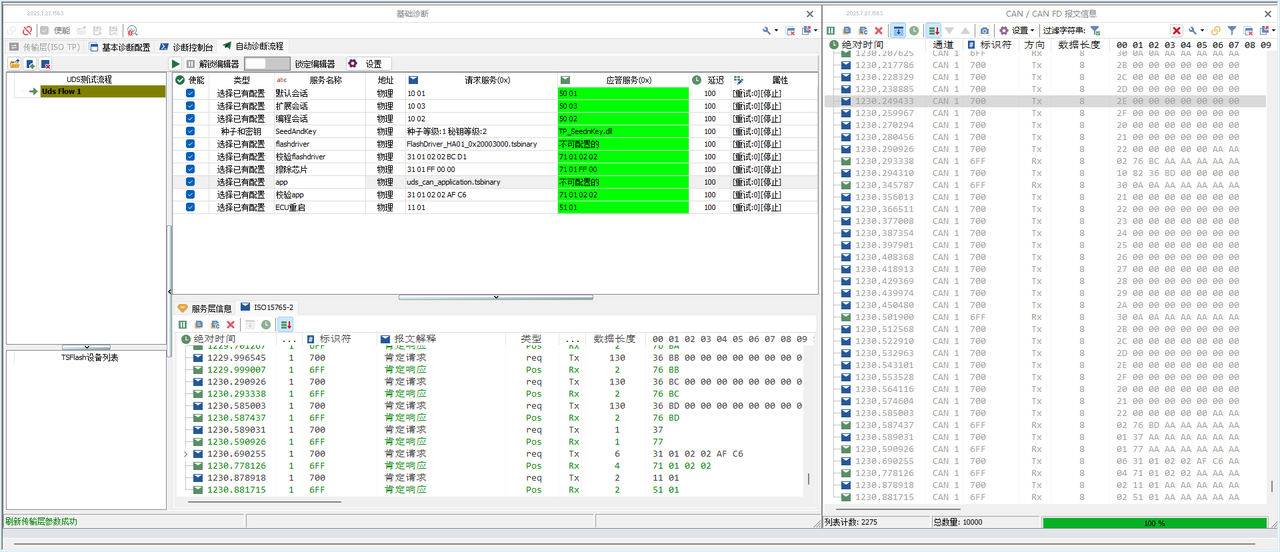
Task: Uncheck the ECU重启 row checkbox
Action: pyautogui.click(x=190, y=207)
